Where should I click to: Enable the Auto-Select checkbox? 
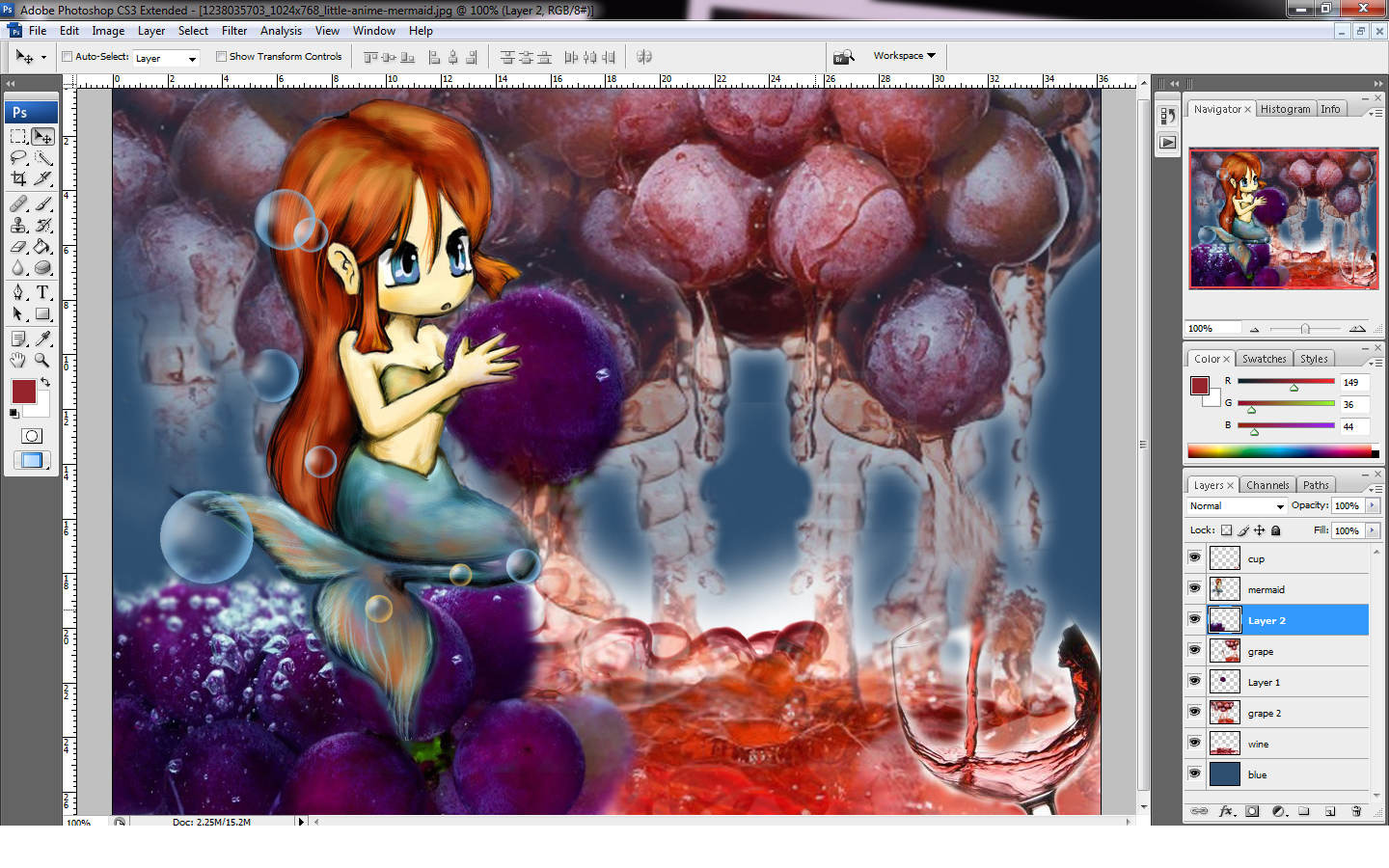pos(68,57)
